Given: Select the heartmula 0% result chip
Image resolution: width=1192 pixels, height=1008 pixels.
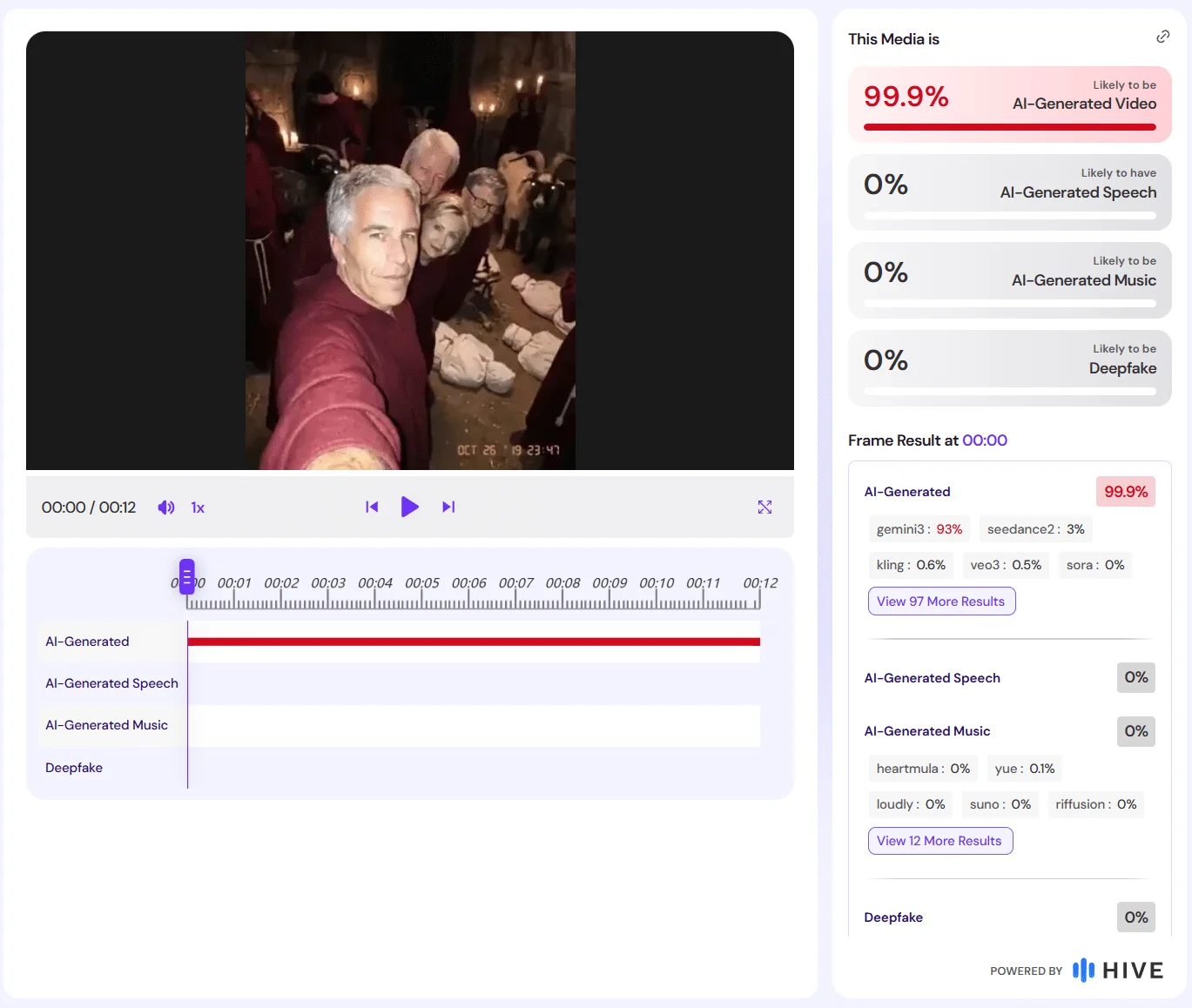Looking at the screenshot, I should pos(923,769).
